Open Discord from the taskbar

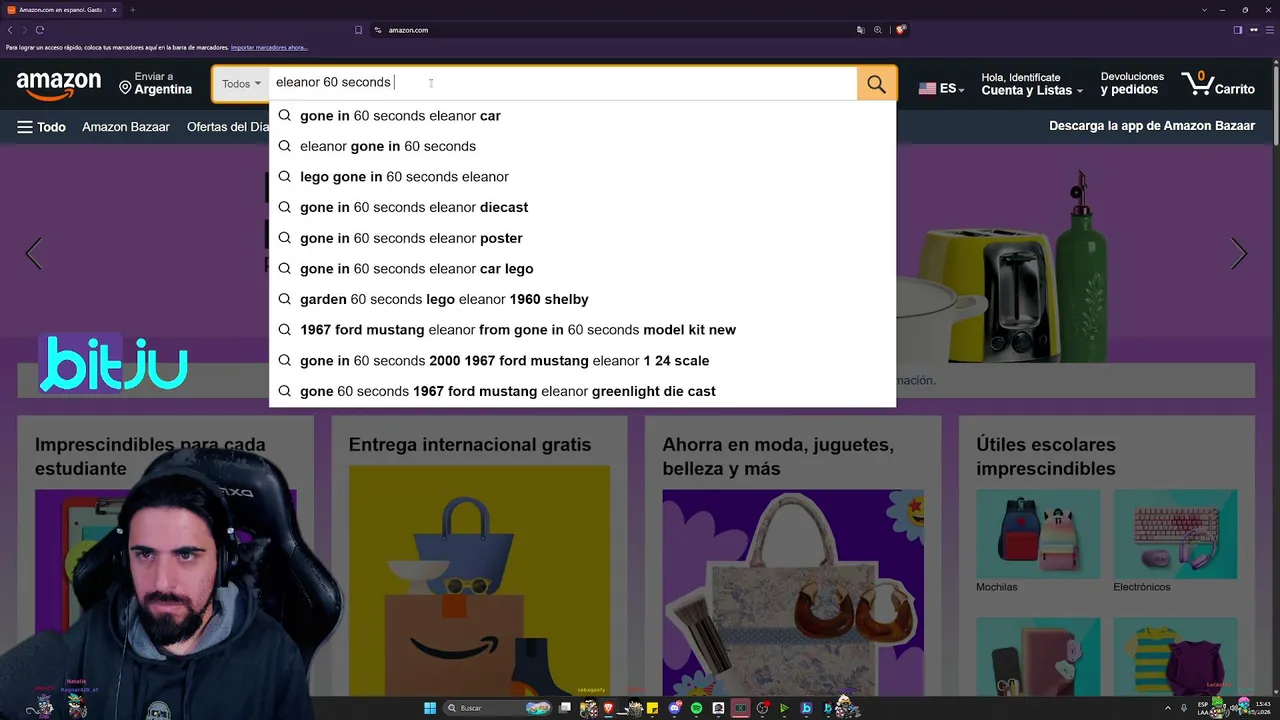pos(675,708)
